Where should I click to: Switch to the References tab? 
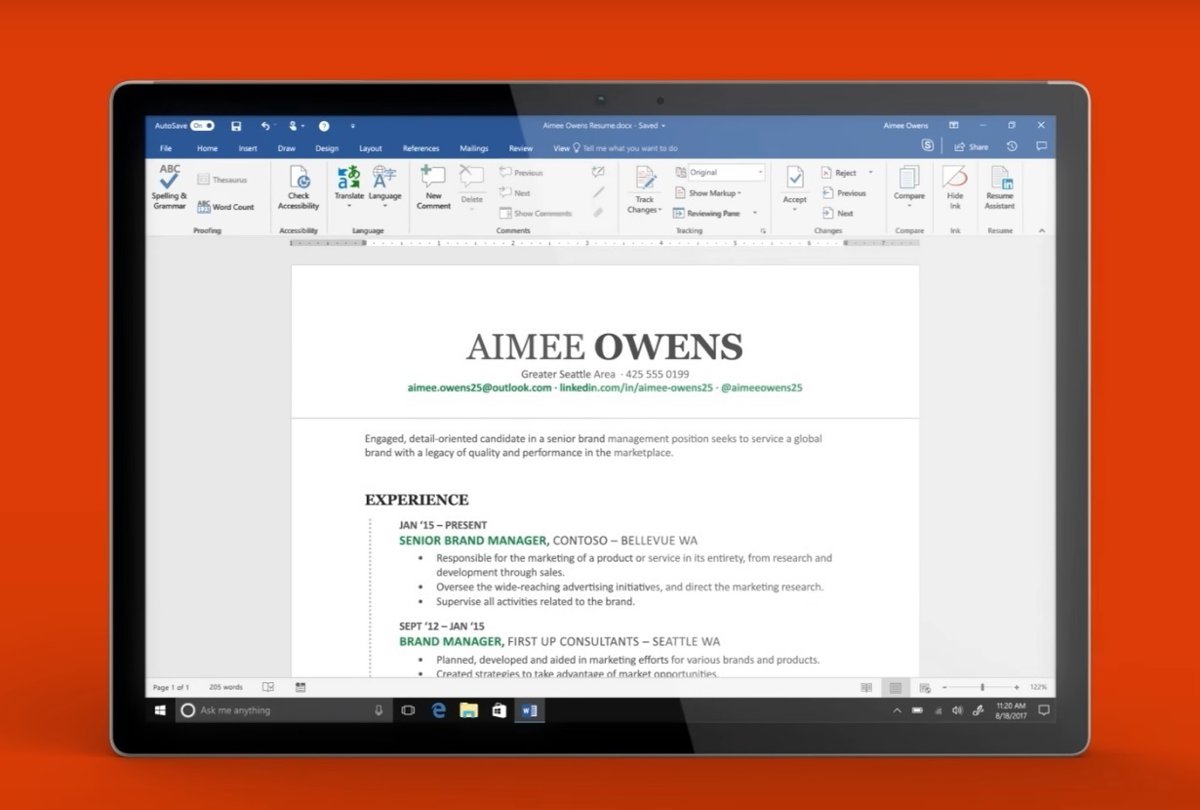tap(421, 148)
